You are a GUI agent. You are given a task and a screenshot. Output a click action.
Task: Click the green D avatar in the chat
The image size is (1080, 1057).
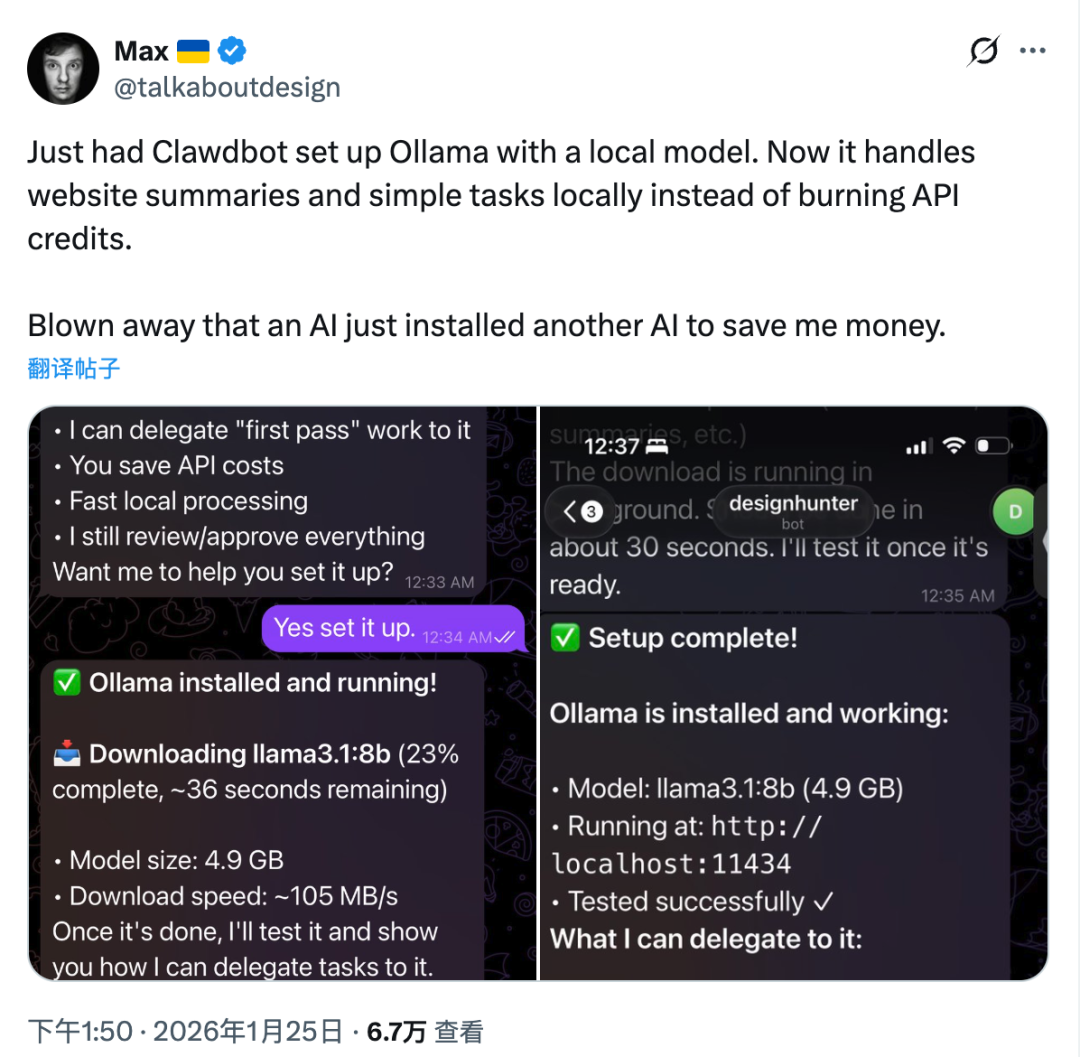tap(1013, 511)
